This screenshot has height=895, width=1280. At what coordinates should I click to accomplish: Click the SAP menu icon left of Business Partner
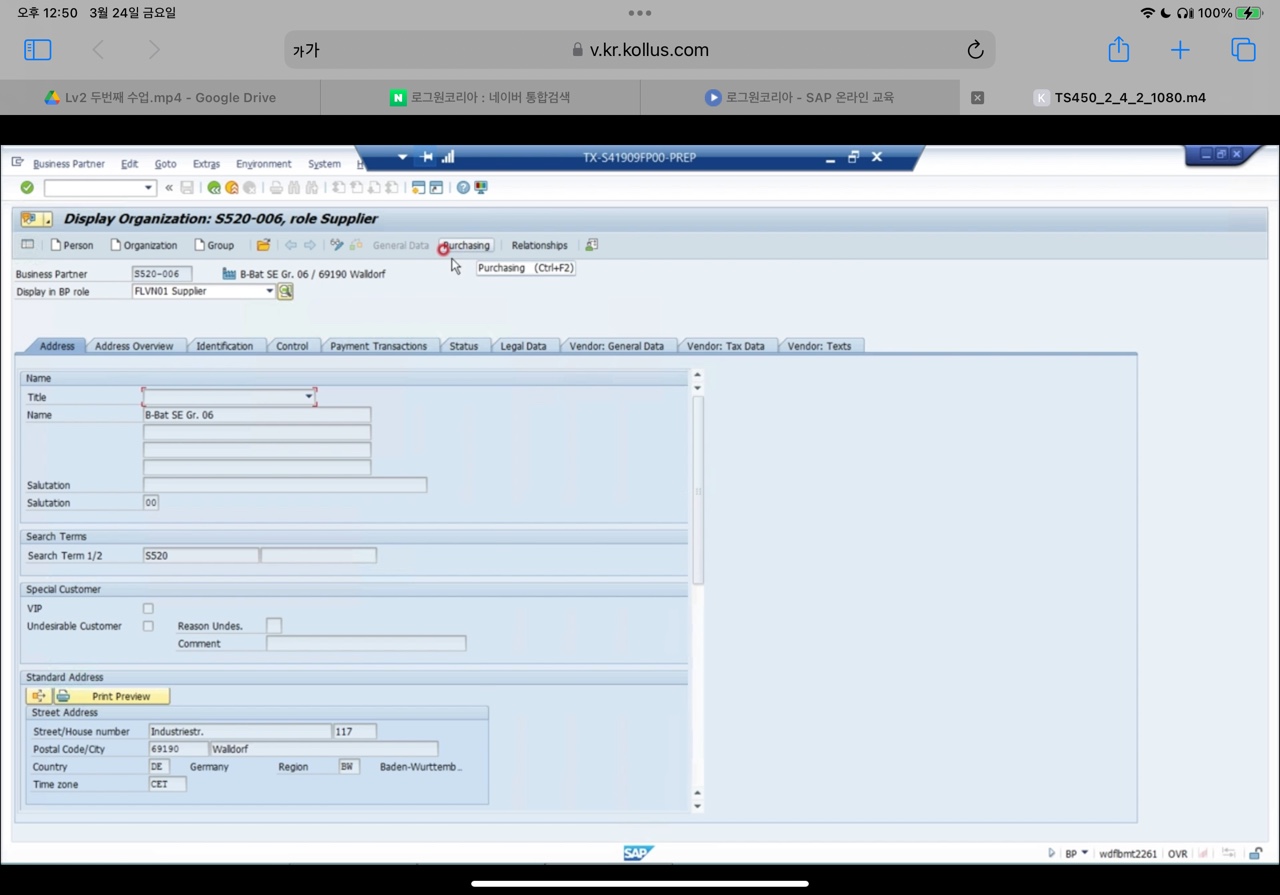(x=18, y=163)
